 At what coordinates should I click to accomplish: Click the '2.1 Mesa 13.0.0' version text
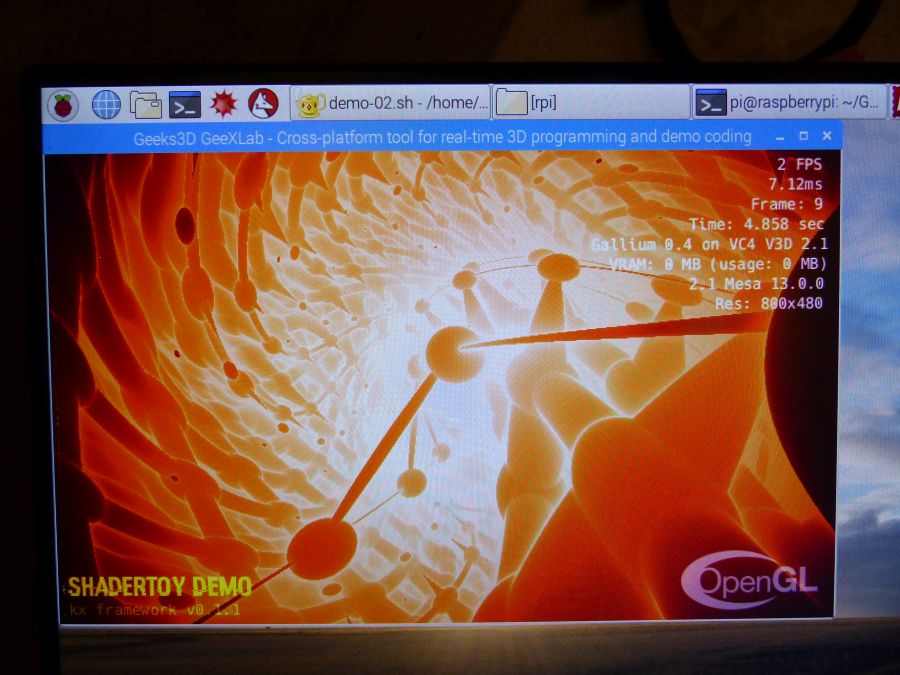[x=757, y=284]
